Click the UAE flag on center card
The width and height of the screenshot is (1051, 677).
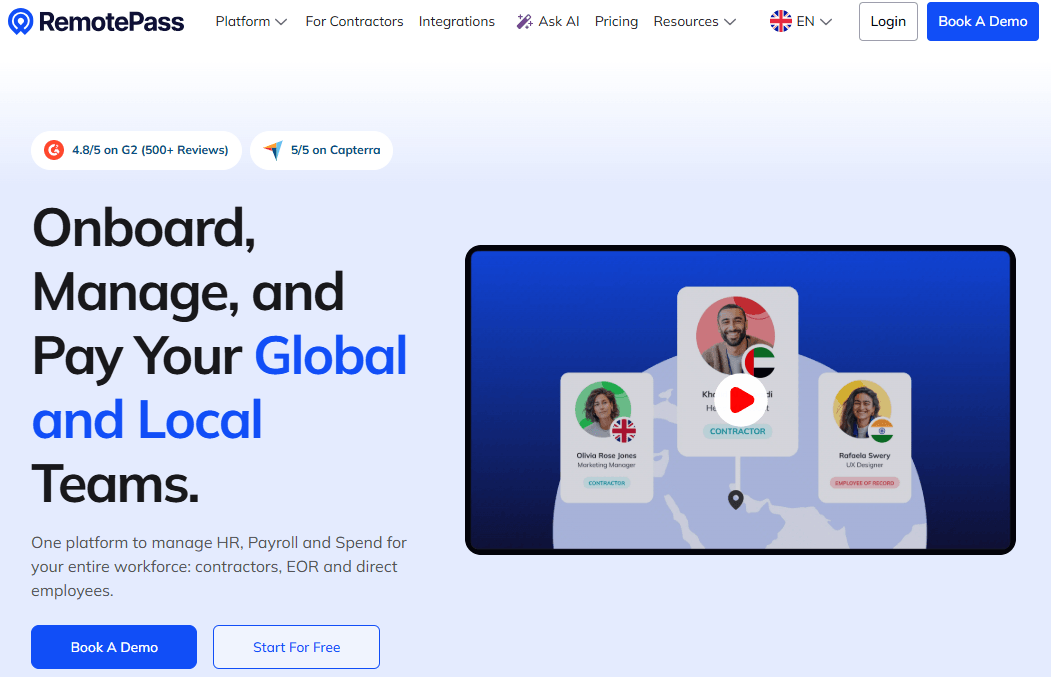coord(760,362)
